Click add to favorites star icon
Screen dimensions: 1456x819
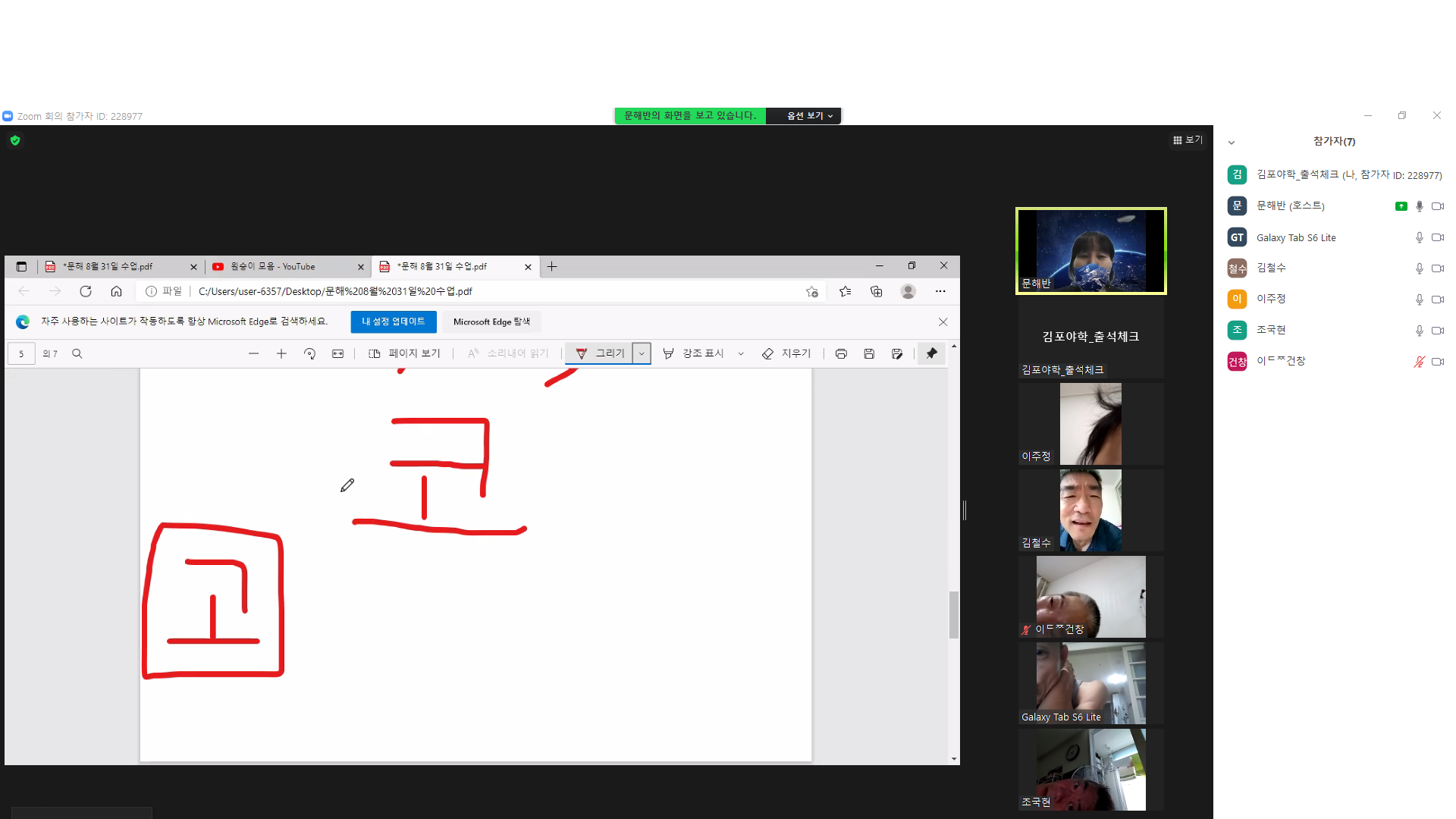[811, 291]
